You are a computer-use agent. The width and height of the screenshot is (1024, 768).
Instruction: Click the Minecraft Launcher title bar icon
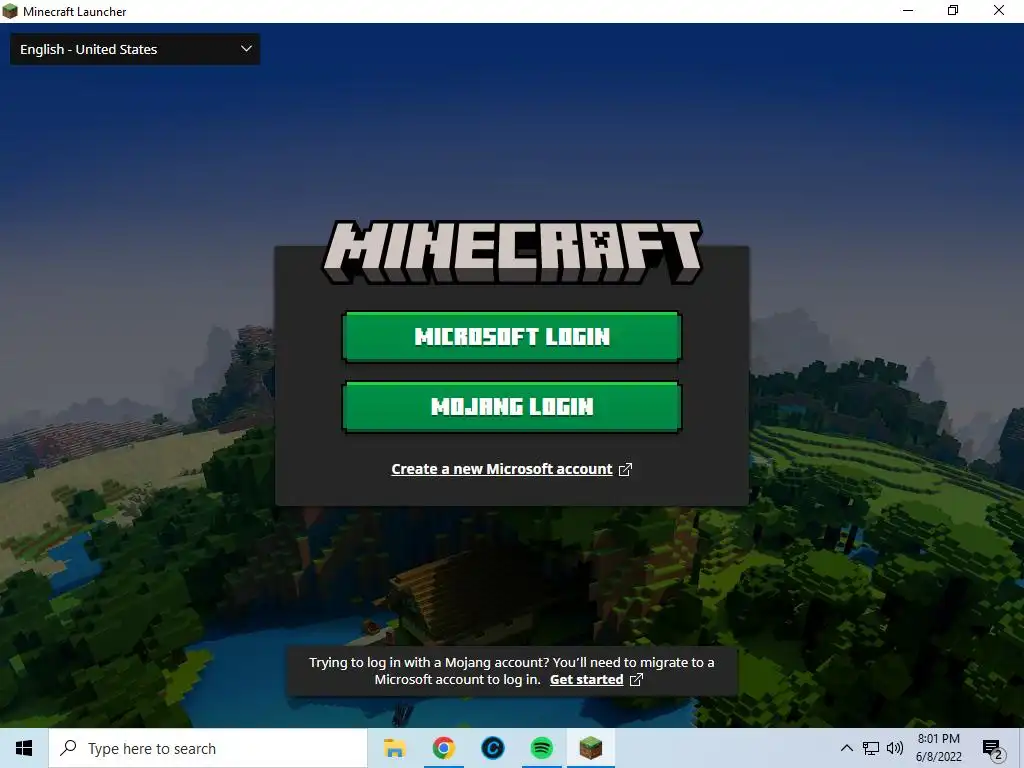coord(10,11)
